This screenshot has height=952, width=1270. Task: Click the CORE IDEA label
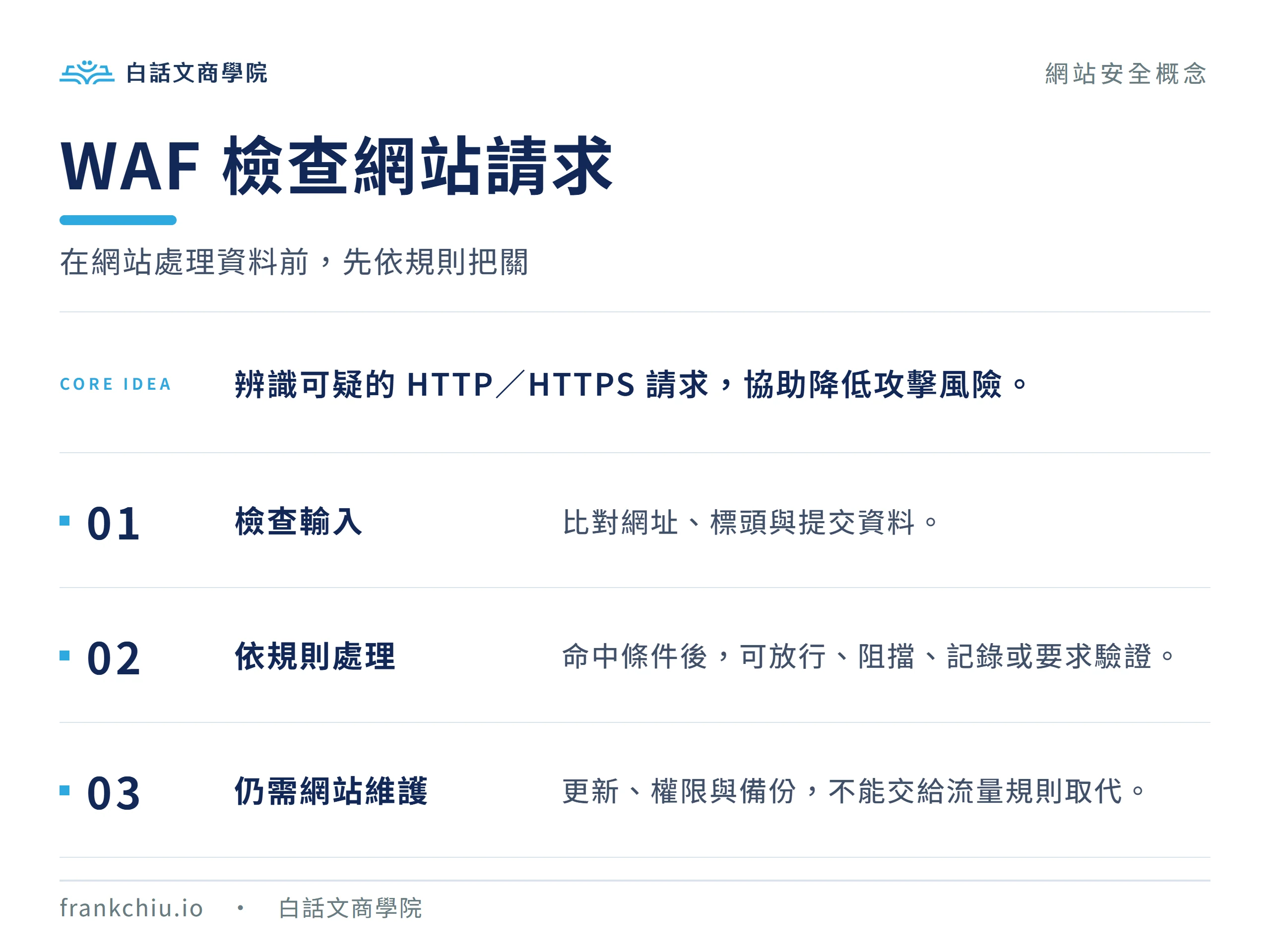point(116,384)
